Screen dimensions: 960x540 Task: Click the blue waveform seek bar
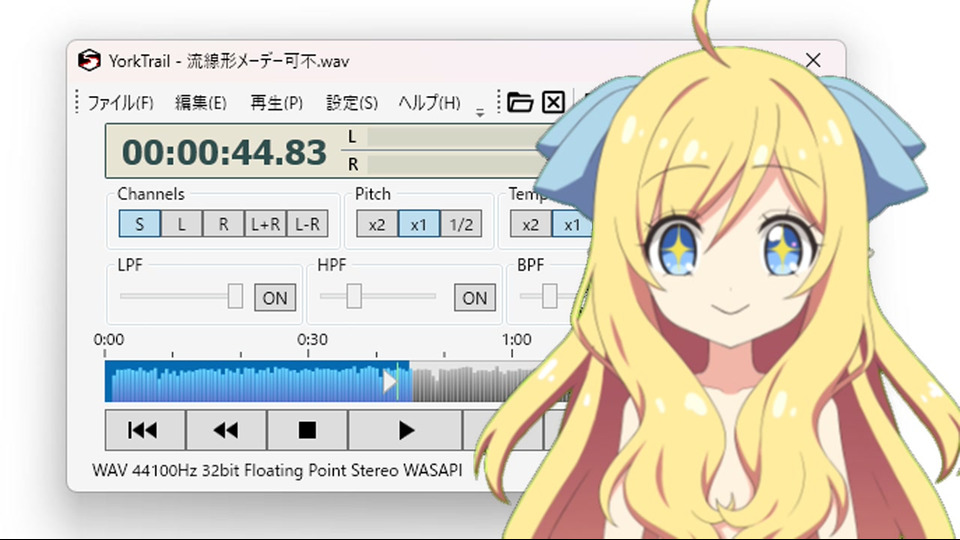[x=257, y=381]
